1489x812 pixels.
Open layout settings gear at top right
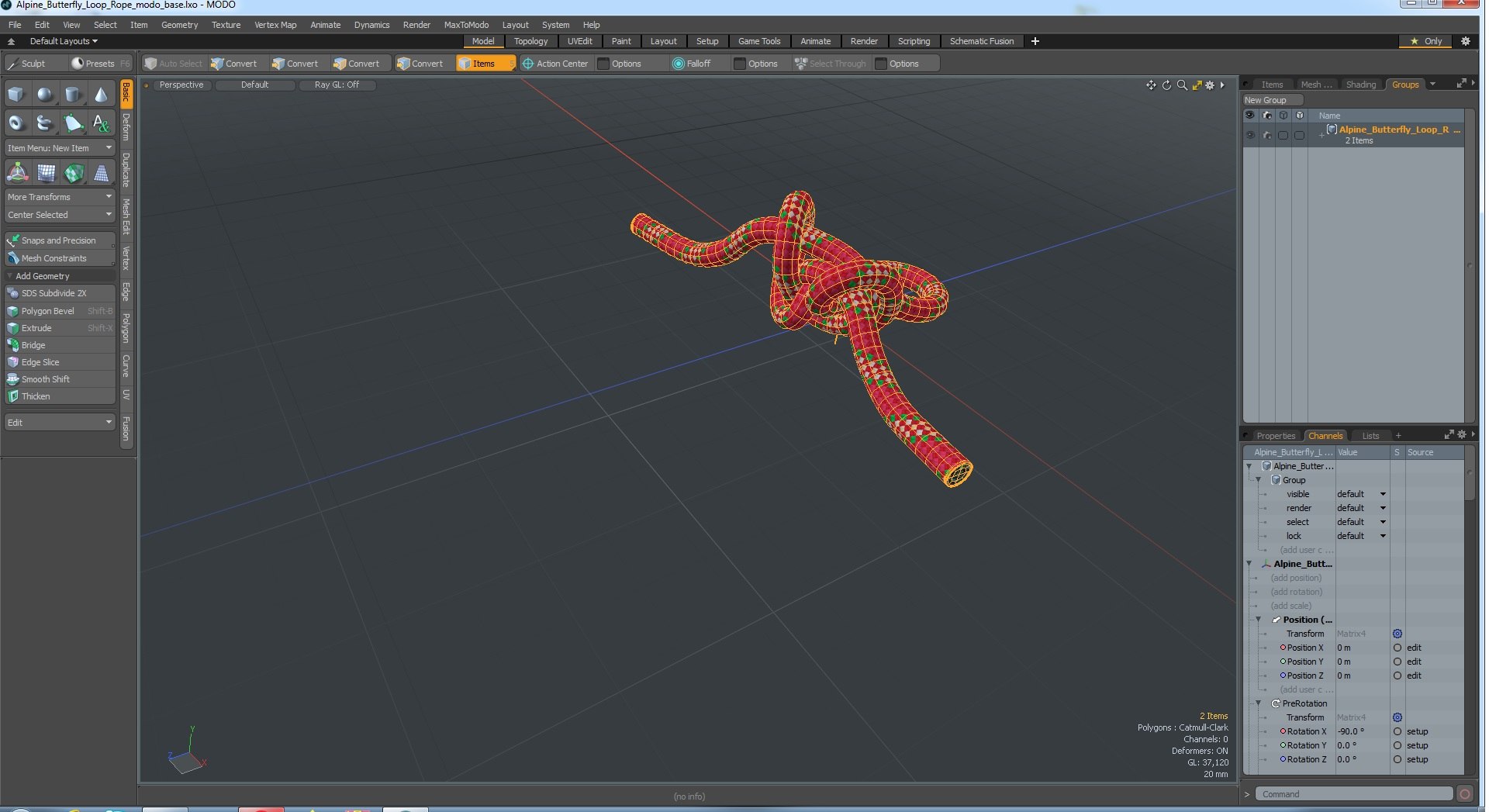click(1465, 41)
